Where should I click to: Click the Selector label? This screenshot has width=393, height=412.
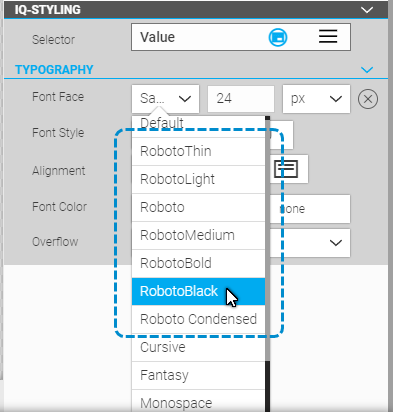click(53, 40)
